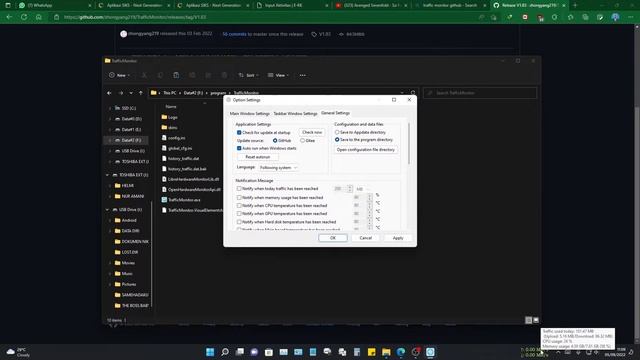Open the Sort dropdown in File Explorer

[x=249, y=75]
